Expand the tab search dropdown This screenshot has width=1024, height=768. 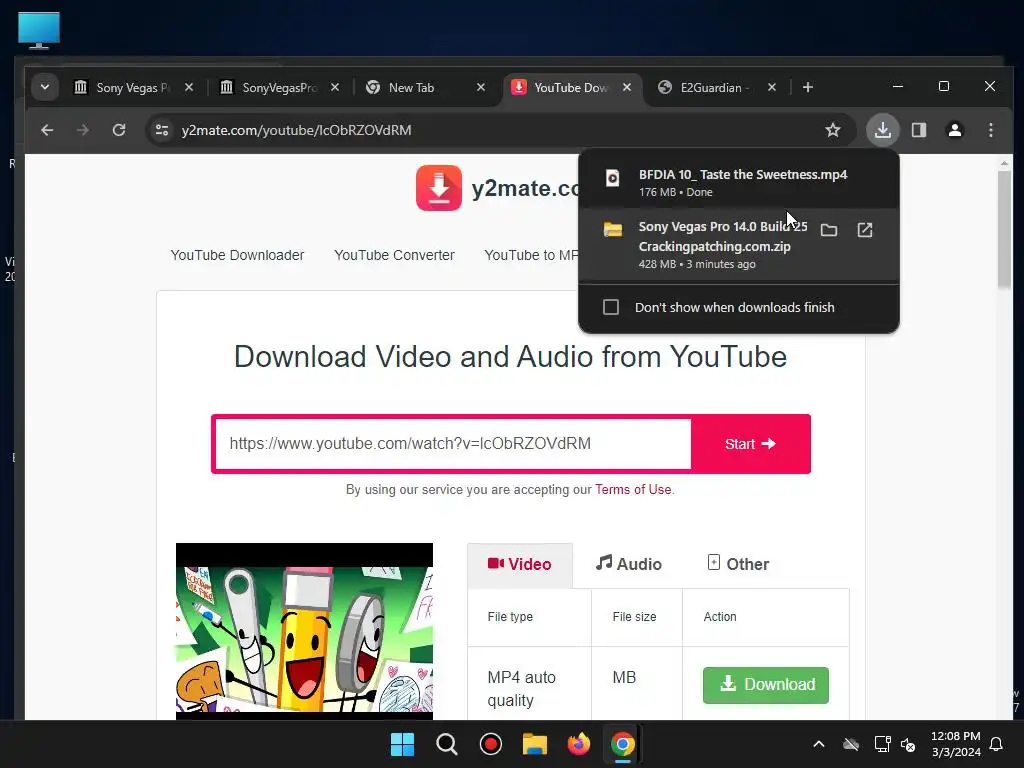point(45,88)
